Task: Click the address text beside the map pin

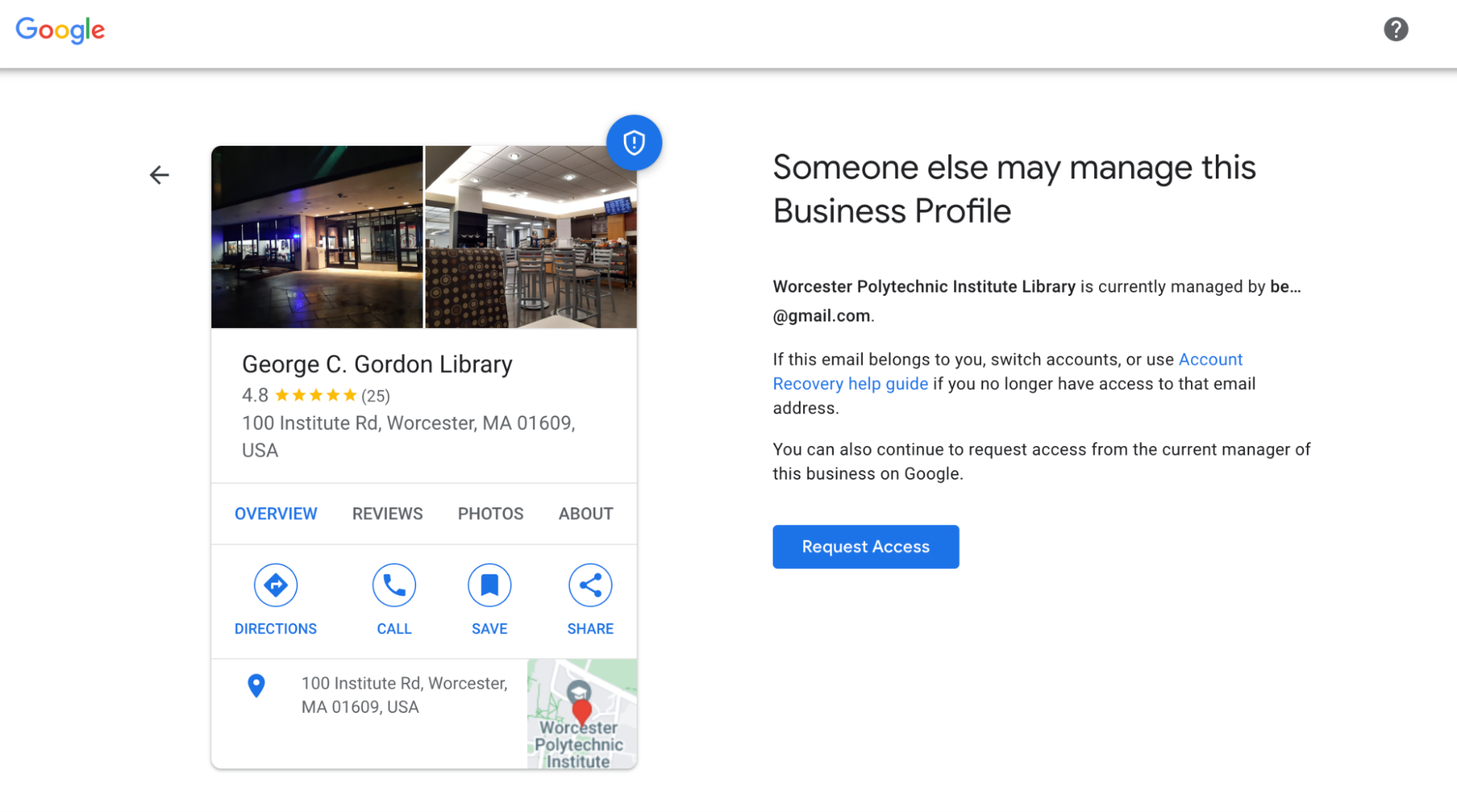Action: tap(405, 695)
